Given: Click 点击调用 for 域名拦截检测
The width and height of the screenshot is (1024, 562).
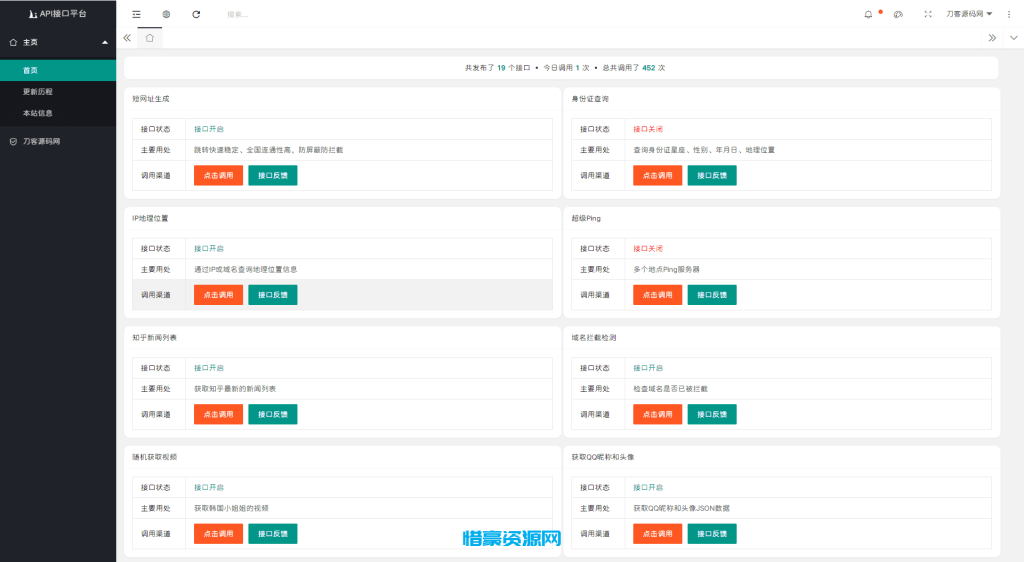Looking at the screenshot, I should point(657,414).
